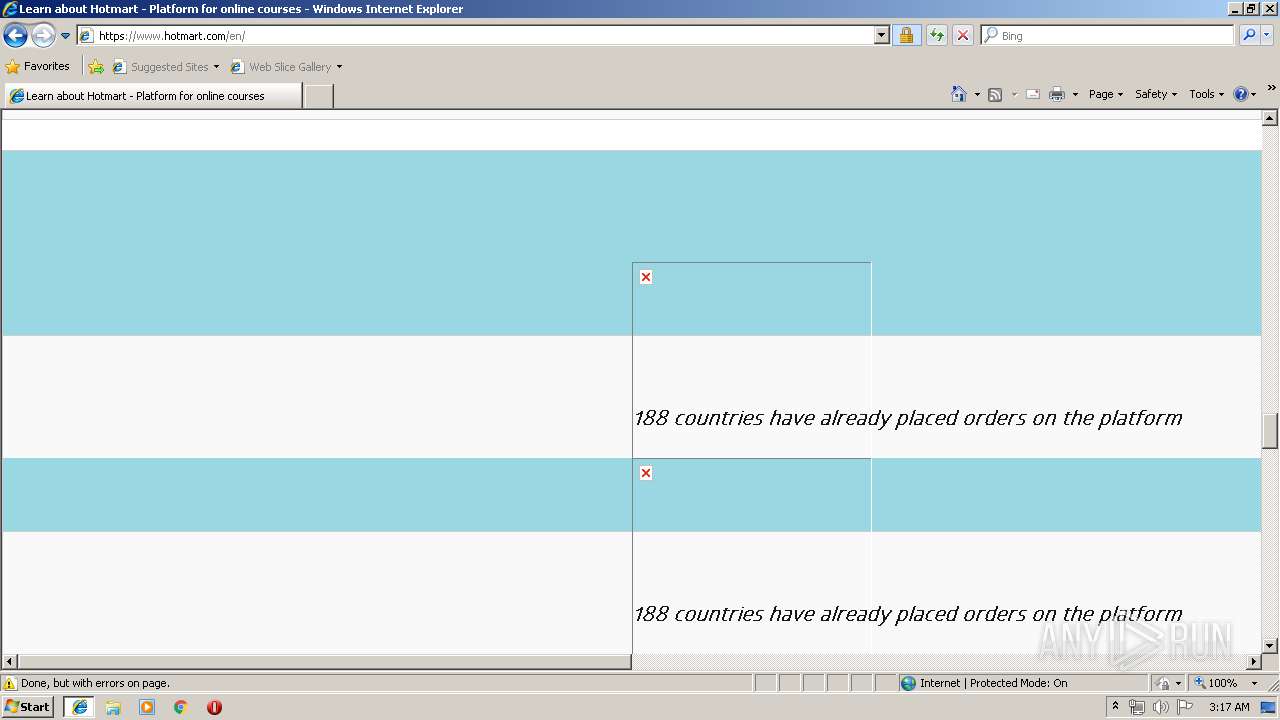Open the Read Mail envelope icon

(1033, 94)
